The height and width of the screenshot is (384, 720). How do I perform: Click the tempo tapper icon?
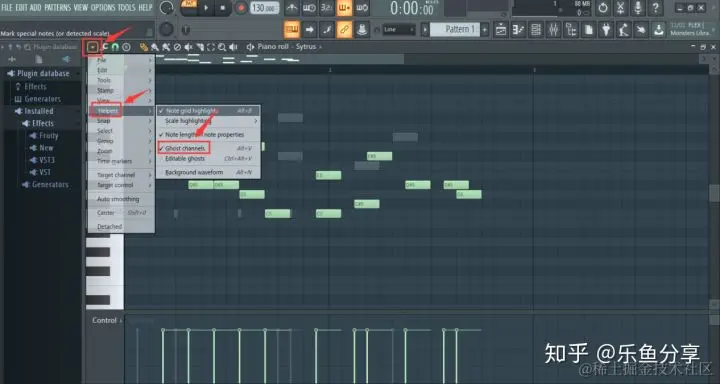click(x=624, y=30)
